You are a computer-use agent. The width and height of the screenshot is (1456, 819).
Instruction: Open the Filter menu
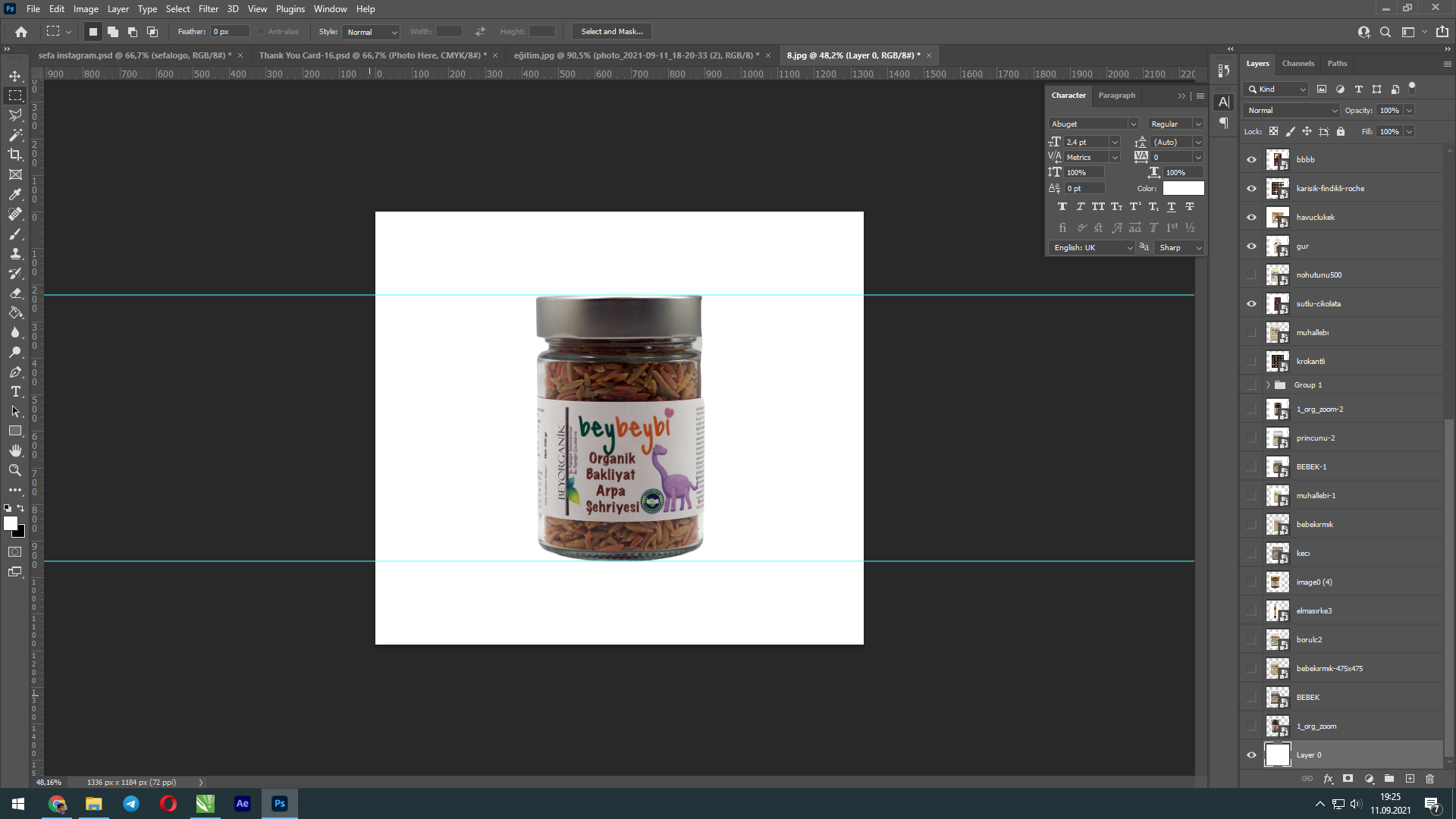pyautogui.click(x=209, y=9)
